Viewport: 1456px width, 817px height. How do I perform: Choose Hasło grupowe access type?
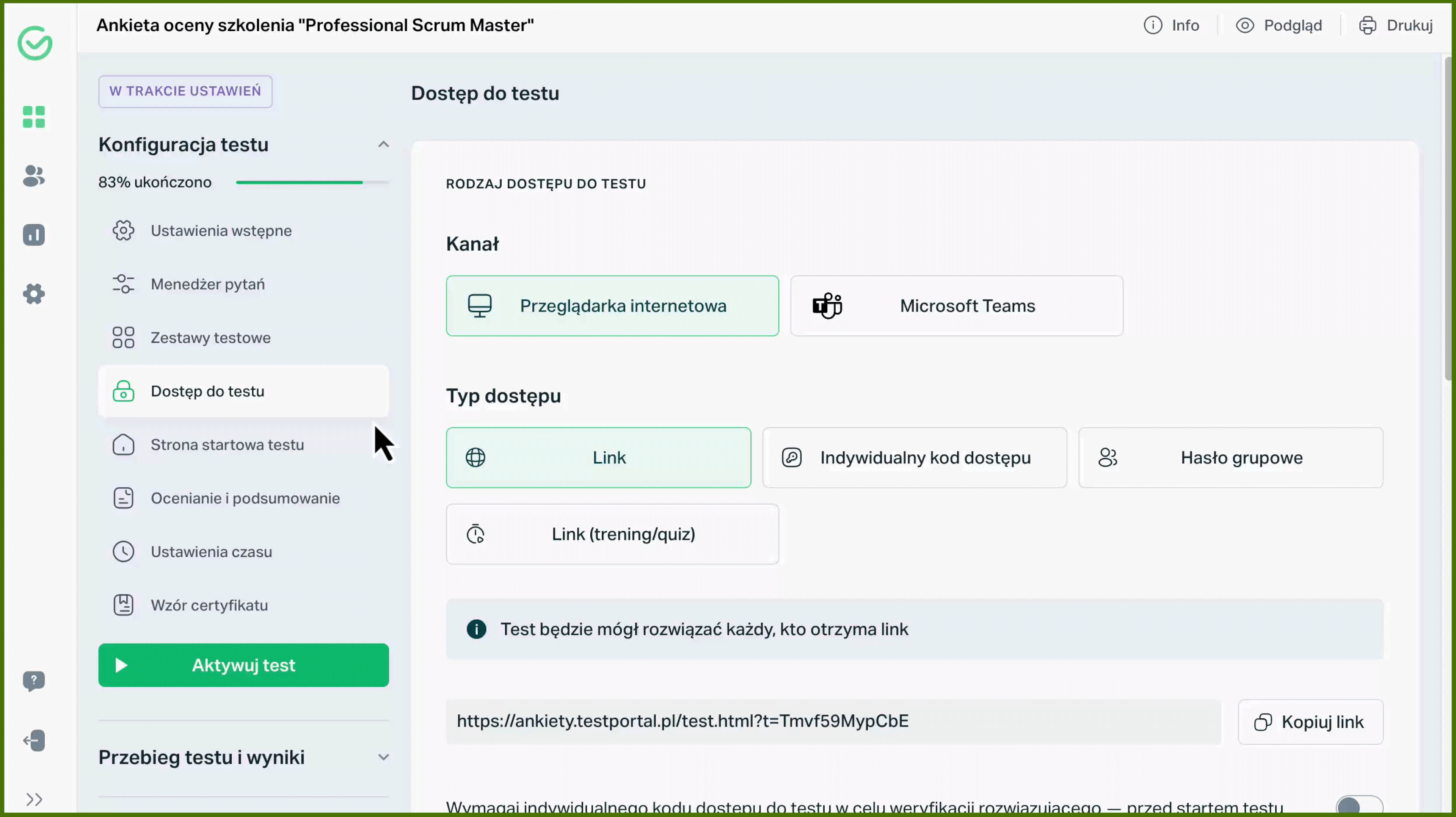tap(1230, 458)
